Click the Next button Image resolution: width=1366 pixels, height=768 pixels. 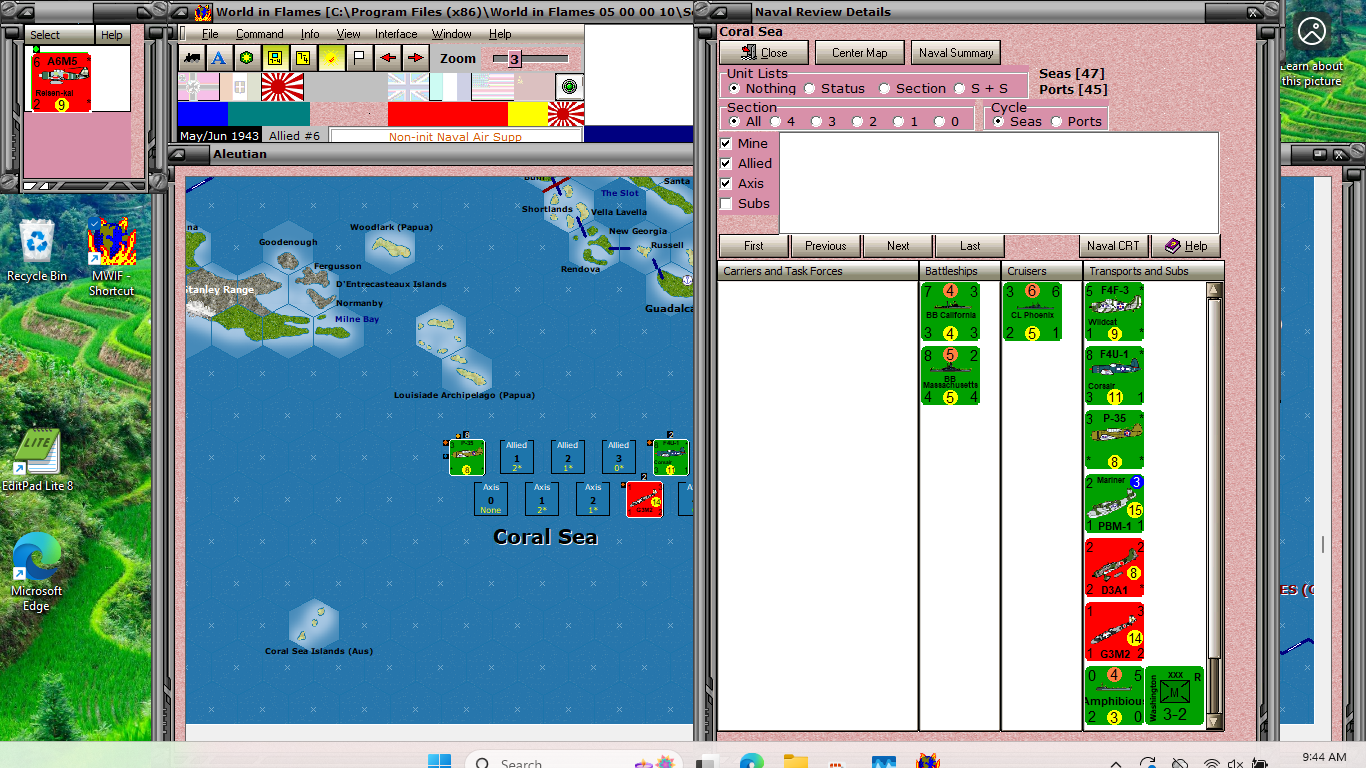898,246
